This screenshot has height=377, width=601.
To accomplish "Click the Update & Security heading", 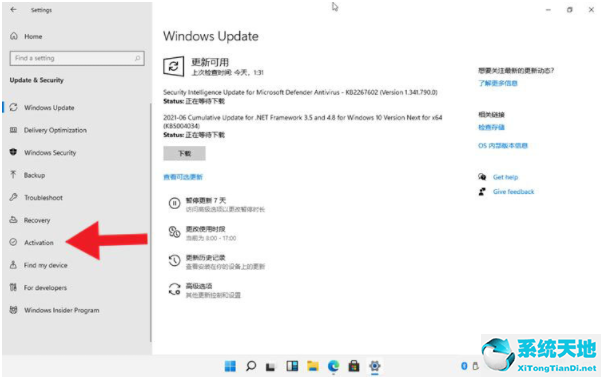I will tap(36, 80).
